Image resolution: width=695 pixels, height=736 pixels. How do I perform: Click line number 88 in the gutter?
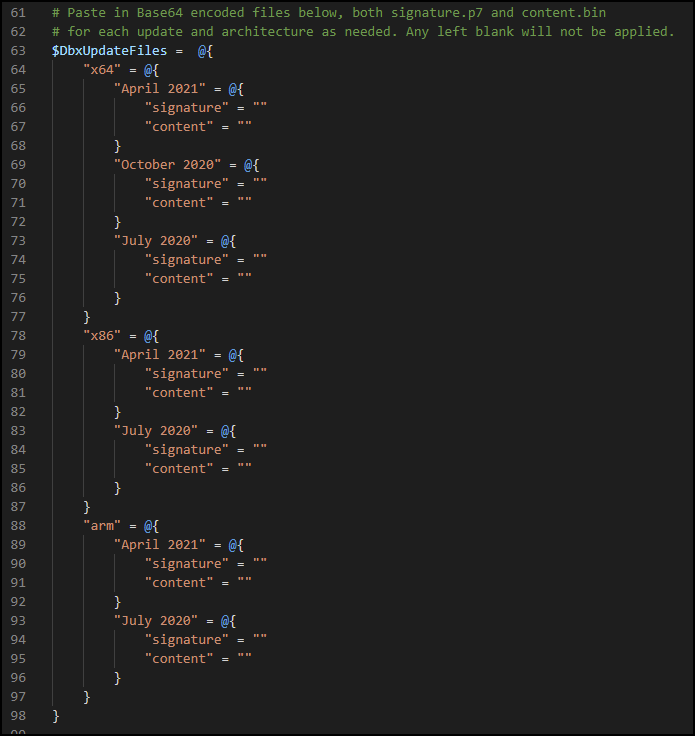tap(19, 526)
